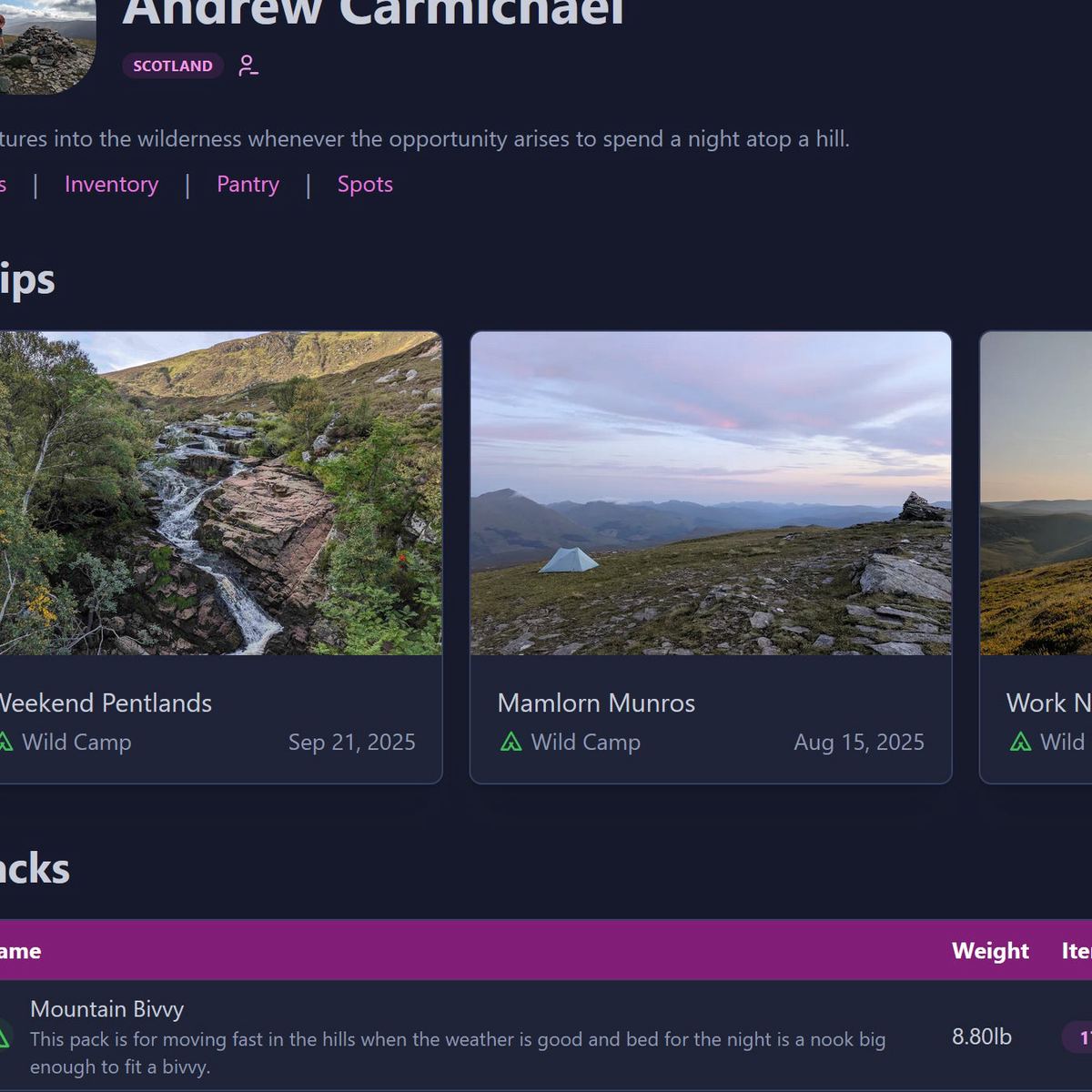Click the item count badge for Mountain Bivvy
The height and width of the screenshot is (1092, 1092).
[1079, 1037]
